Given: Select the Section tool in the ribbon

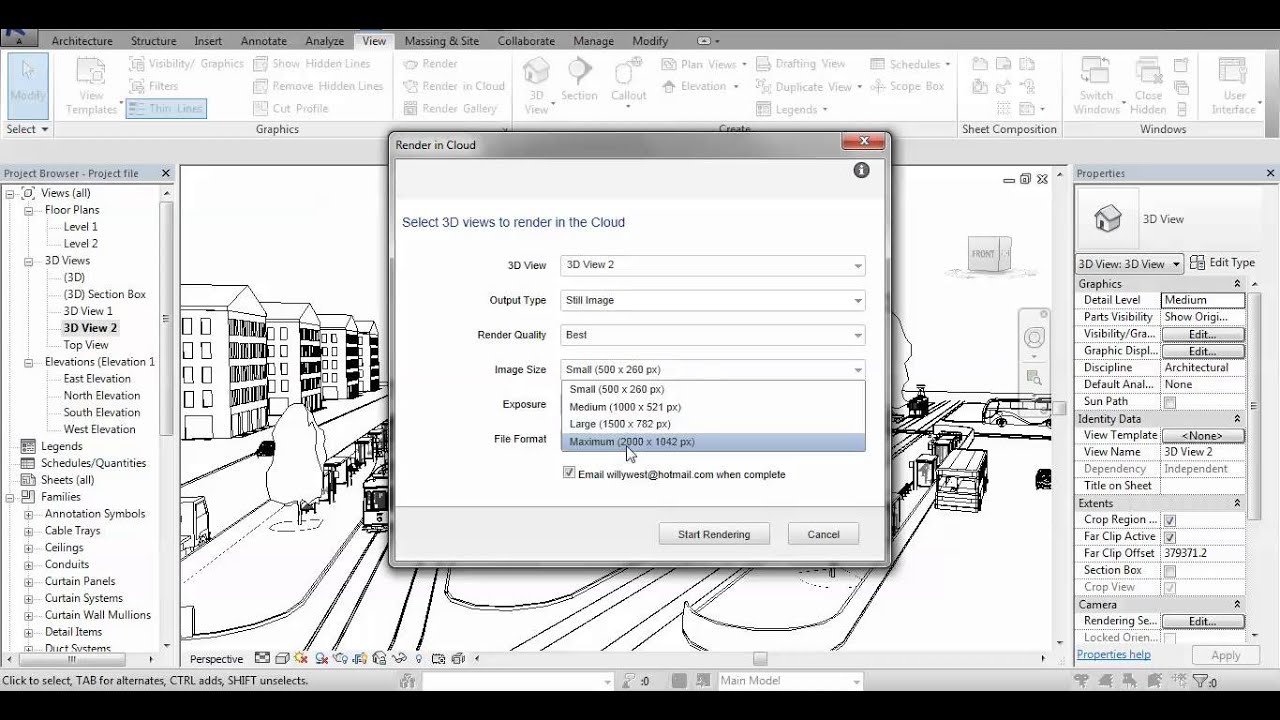Looking at the screenshot, I should click(x=579, y=80).
